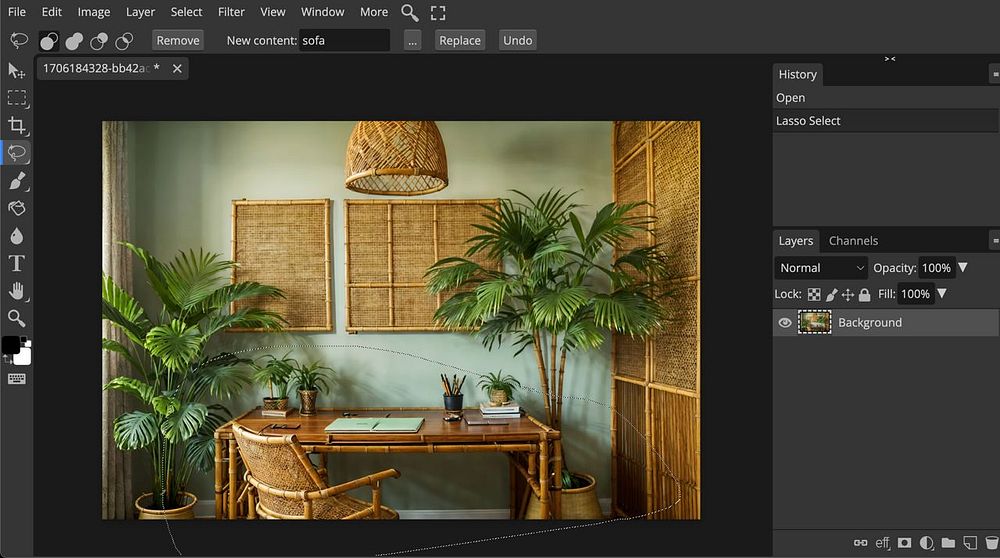Expand the Fill slider arrow
This screenshot has width=1000, height=558.
(x=941, y=294)
